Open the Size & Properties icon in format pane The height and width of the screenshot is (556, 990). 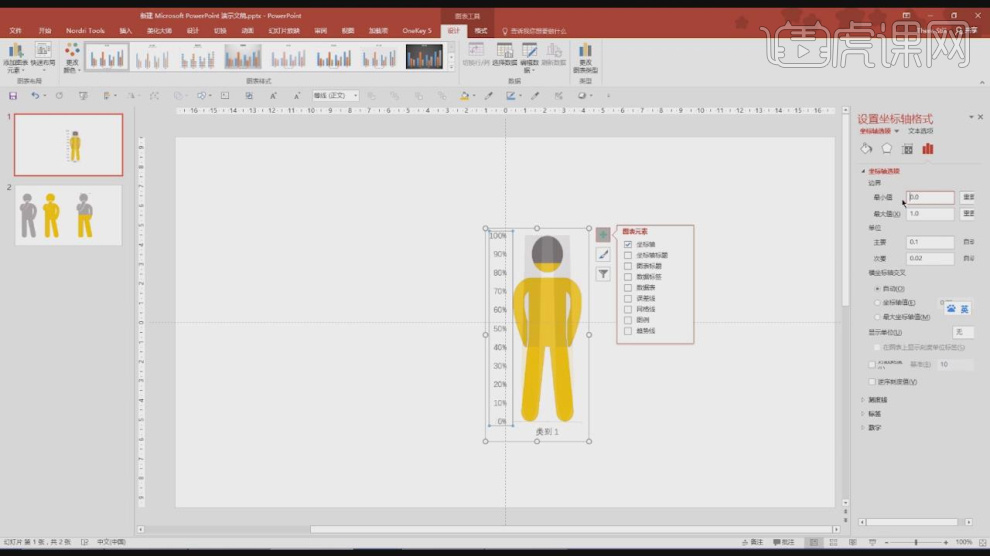coord(907,149)
